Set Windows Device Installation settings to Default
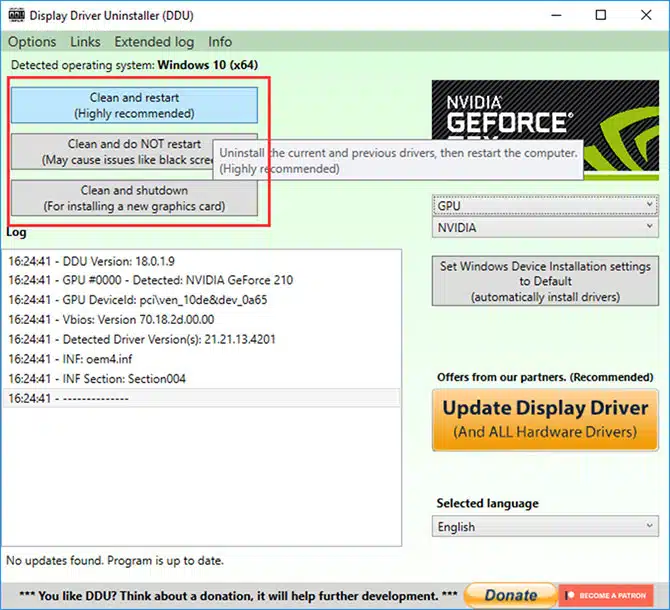This screenshot has width=670, height=610. coord(545,281)
